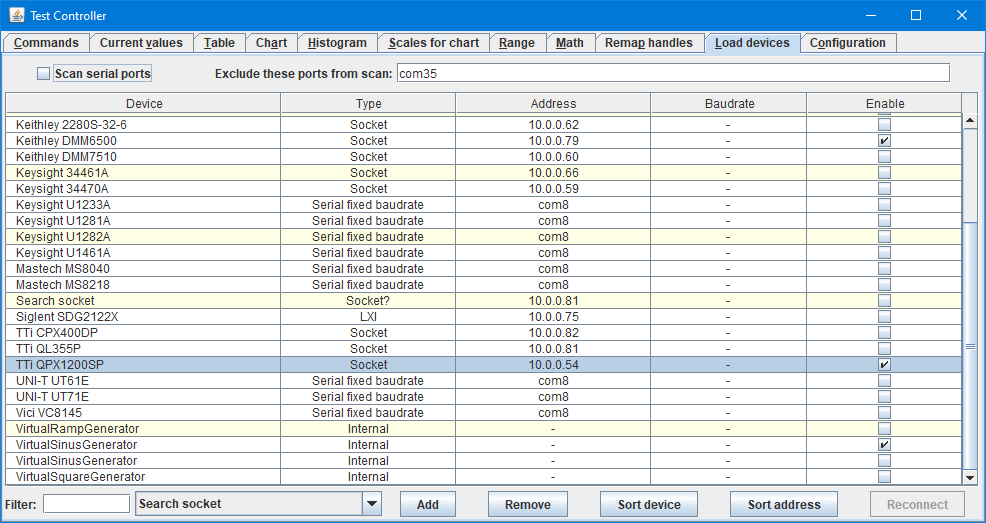The height and width of the screenshot is (523, 986).
Task: Click address 10.0.0.82 of TTi CPX400DP
Action: (553, 333)
